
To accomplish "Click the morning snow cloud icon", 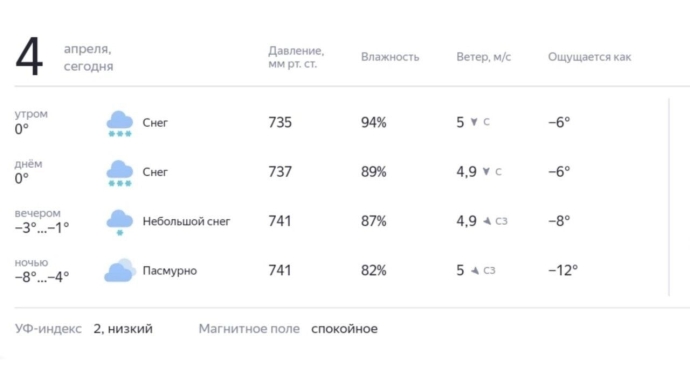I will pyautogui.click(x=119, y=124).
